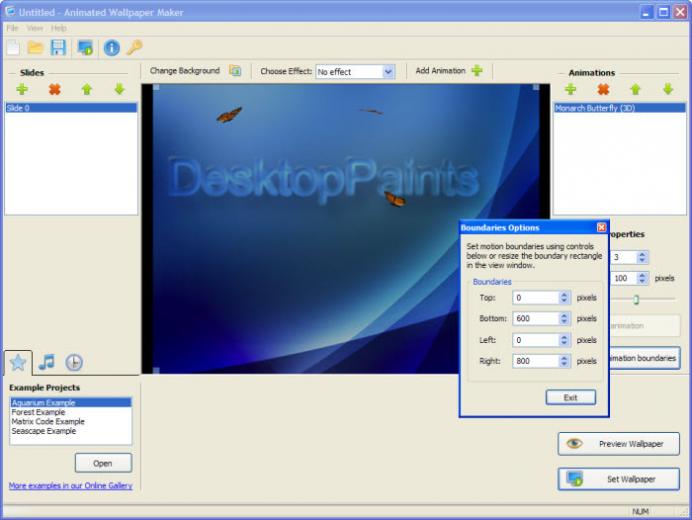Adjust the Right boundary spinner arrows

click(x=565, y=361)
